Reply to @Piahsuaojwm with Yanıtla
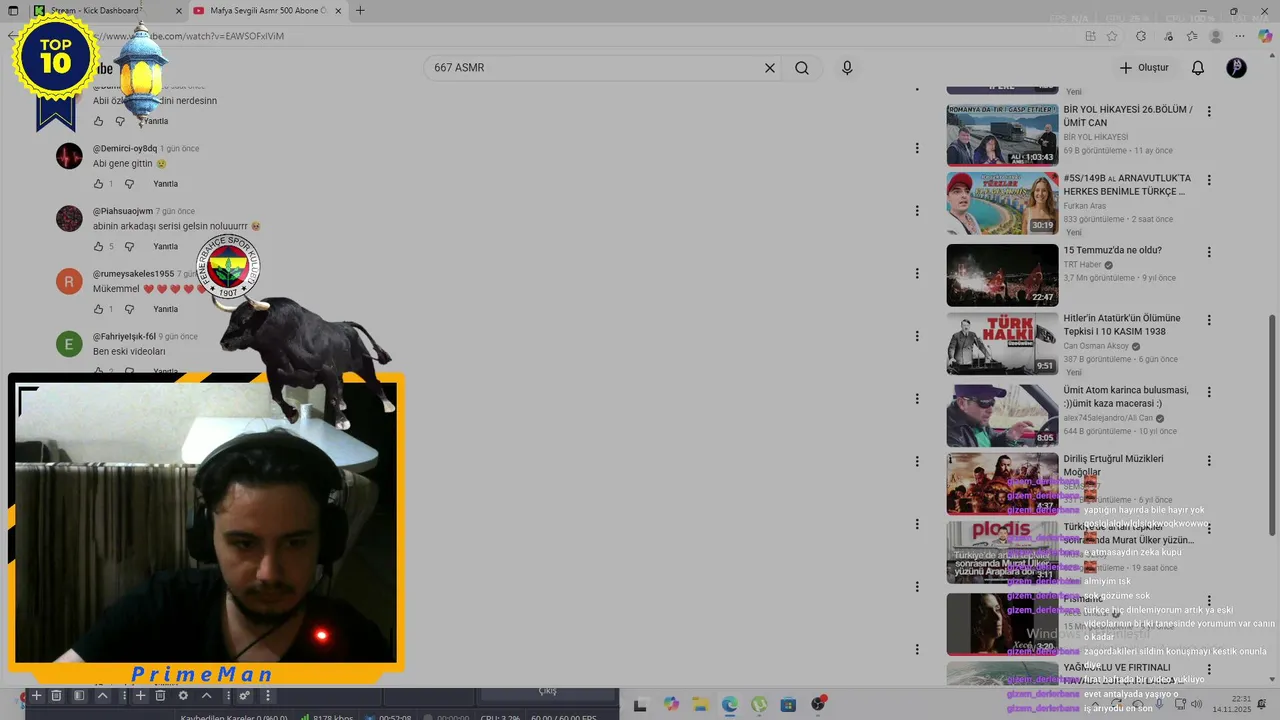 [165, 246]
